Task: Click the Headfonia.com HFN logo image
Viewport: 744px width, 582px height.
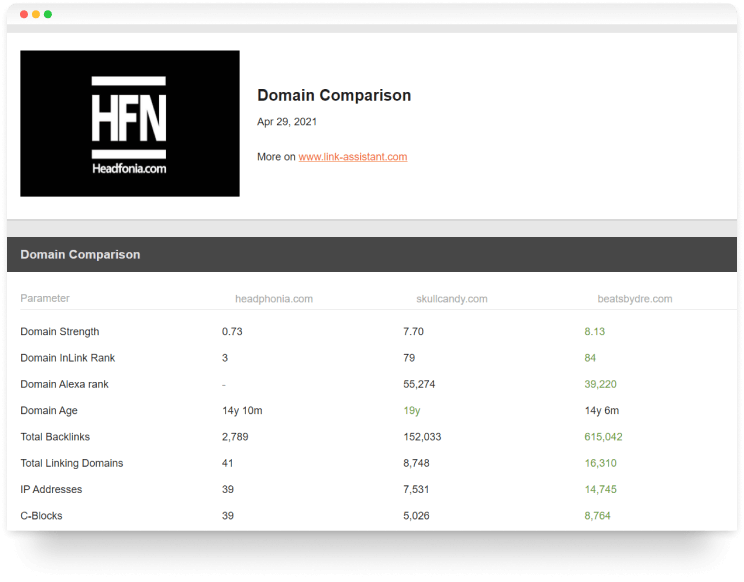Action: pyautogui.click(x=130, y=123)
